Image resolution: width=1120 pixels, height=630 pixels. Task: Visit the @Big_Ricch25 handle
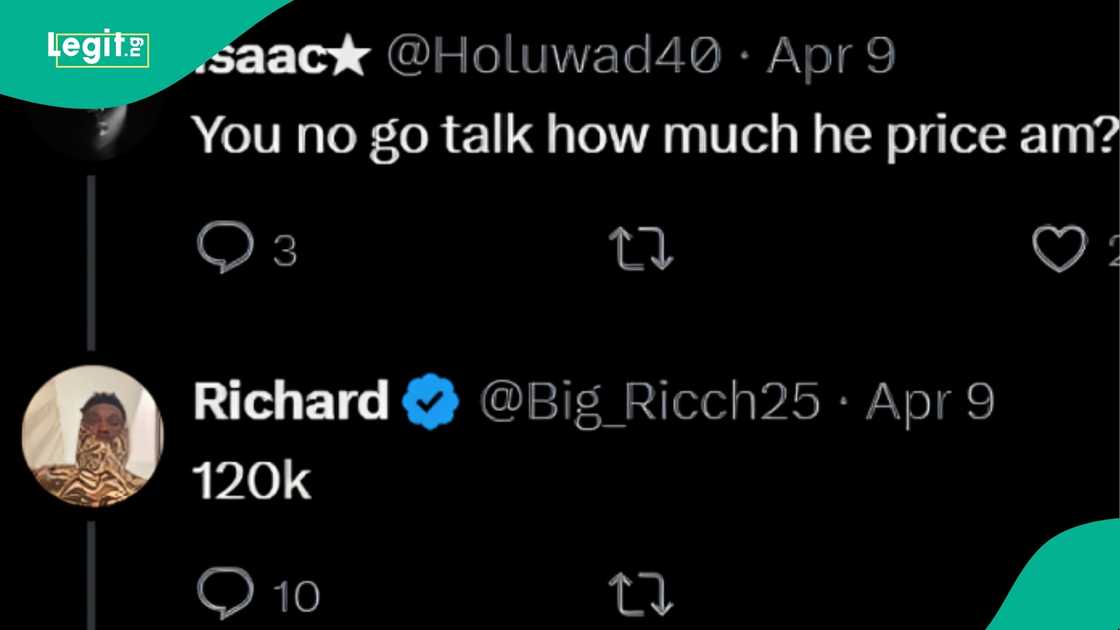(648, 402)
